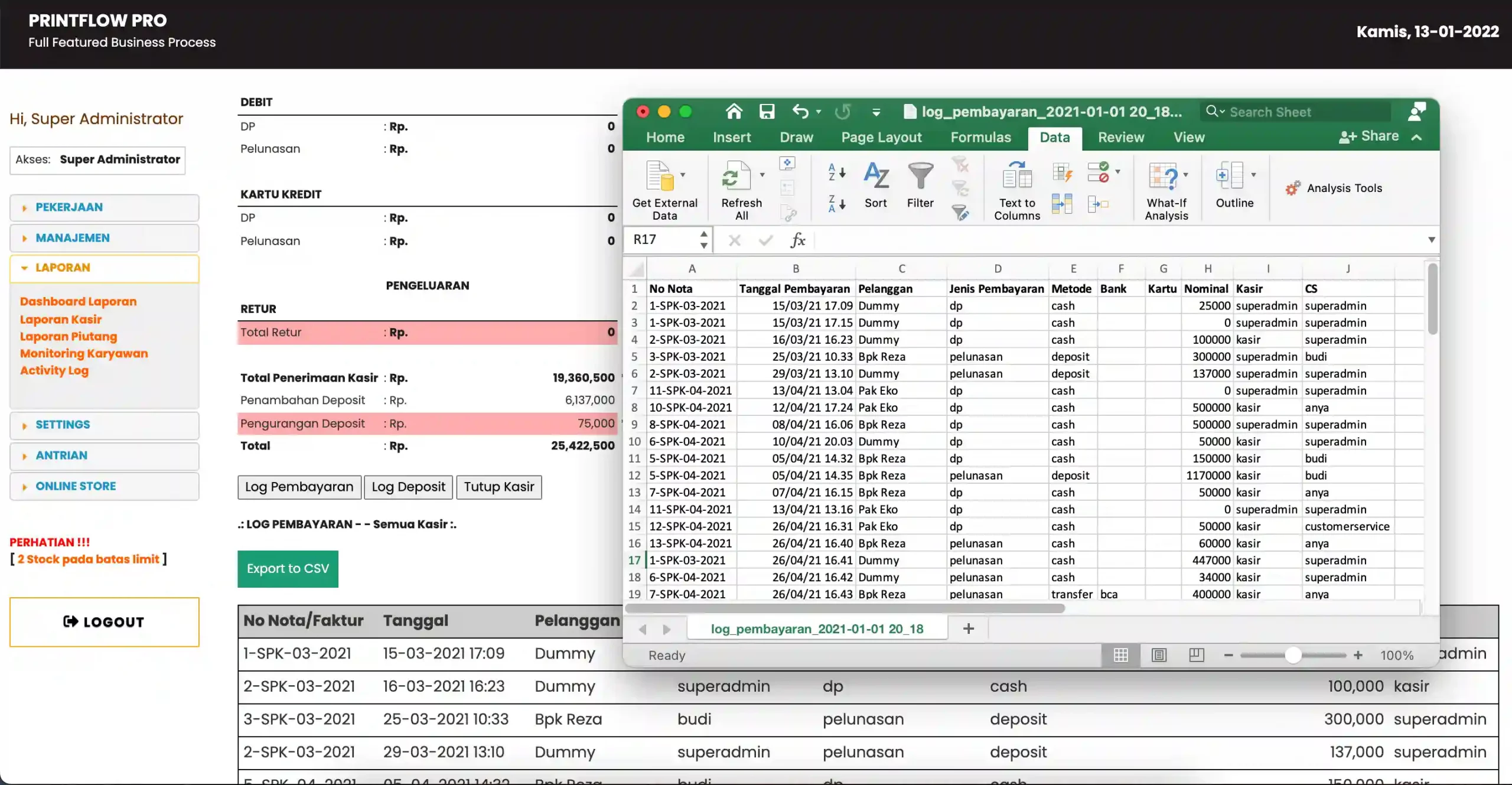This screenshot has height=785, width=1512.
Task: Open What-If Analysis
Action: [1166, 191]
